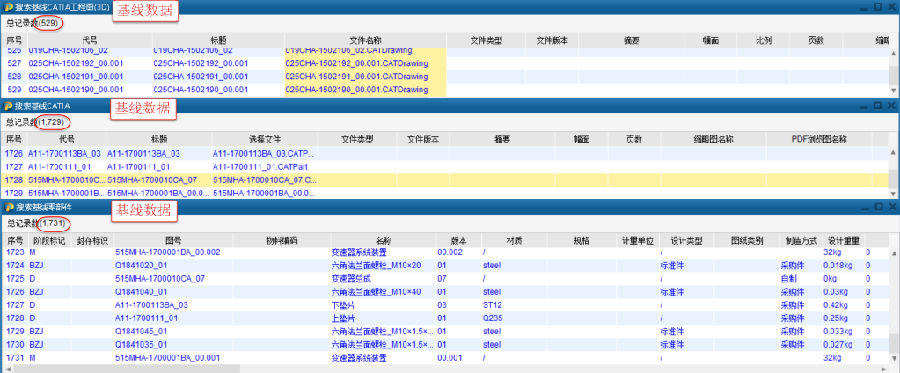The width and height of the screenshot is (900, 373).
Task: Select row number 527 in the drawing panel
Action: (x=14, y=63)
